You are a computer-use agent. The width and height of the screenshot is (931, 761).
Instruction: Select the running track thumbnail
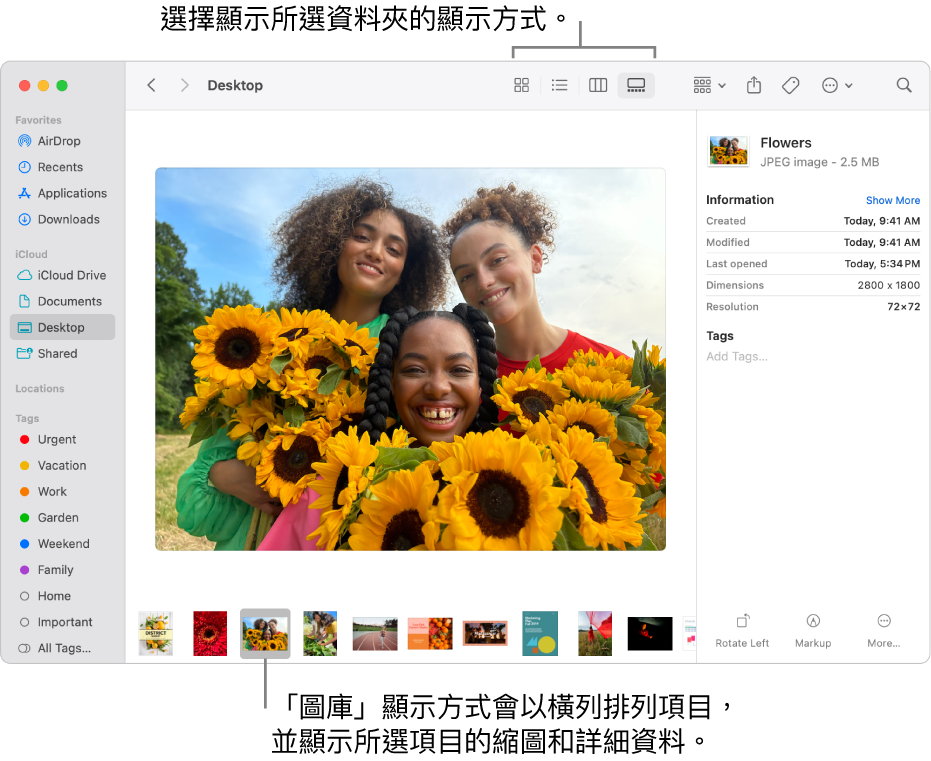point(375,634)
